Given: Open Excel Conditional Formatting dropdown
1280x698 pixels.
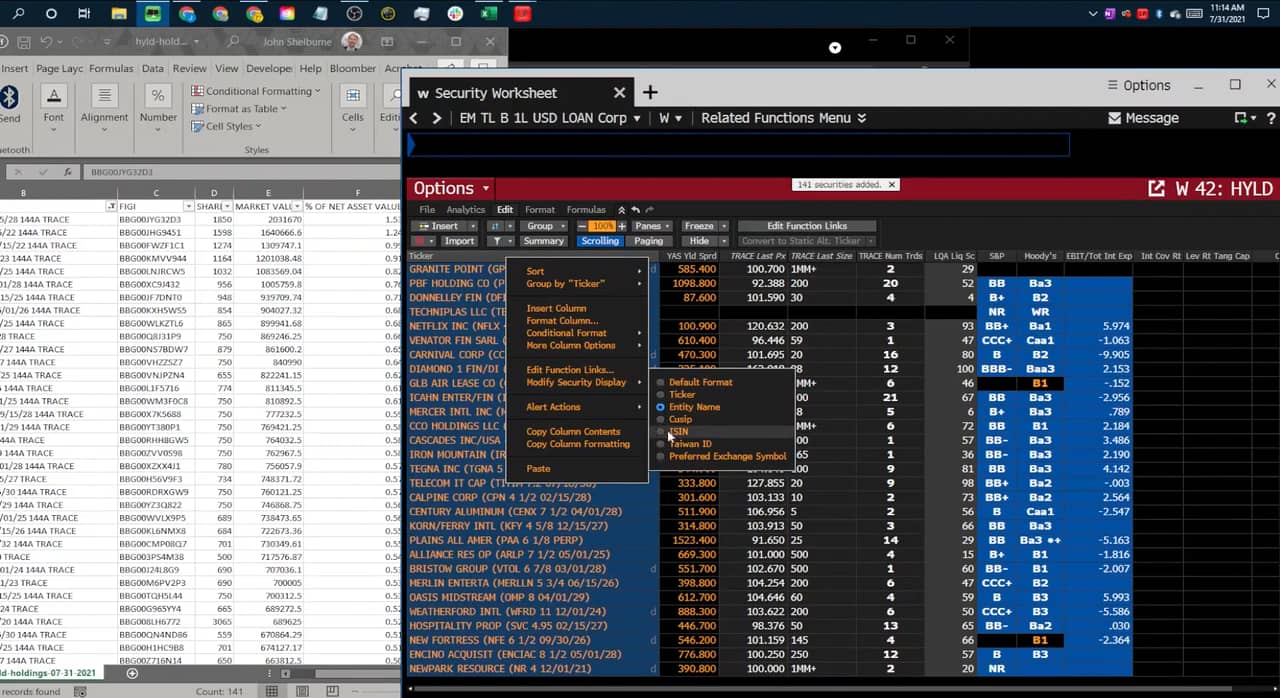Looking at the screenshot, I should [256, 91].
